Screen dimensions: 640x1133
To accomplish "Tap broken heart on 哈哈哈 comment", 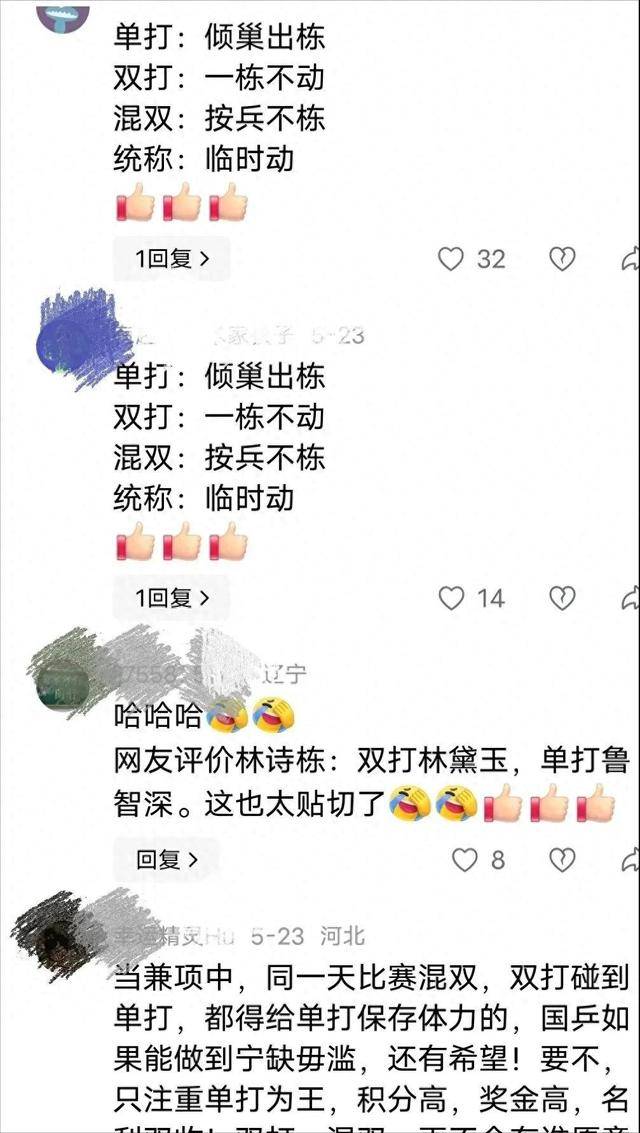I will coord(562,859).
